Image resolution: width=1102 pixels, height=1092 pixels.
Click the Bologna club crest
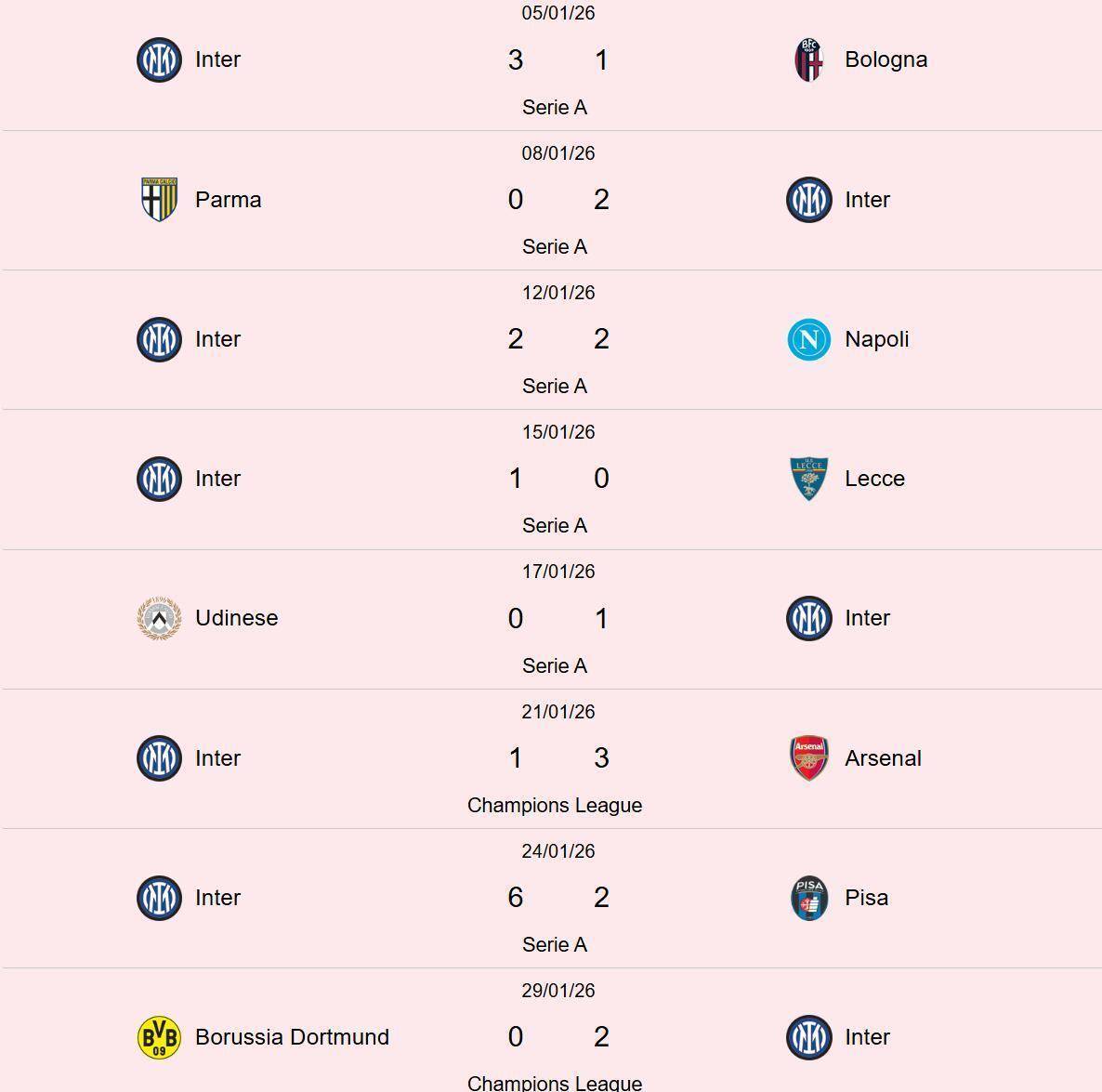pyautogui.click(x=808, y=60)
